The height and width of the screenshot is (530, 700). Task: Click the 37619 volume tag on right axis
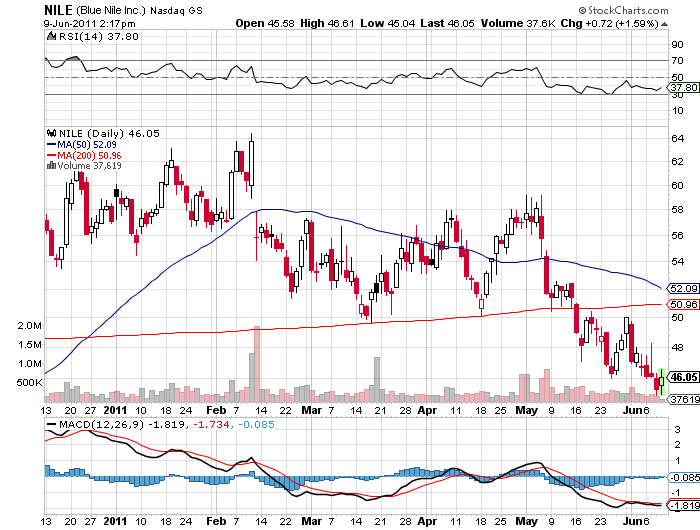[x=683, y=399]
